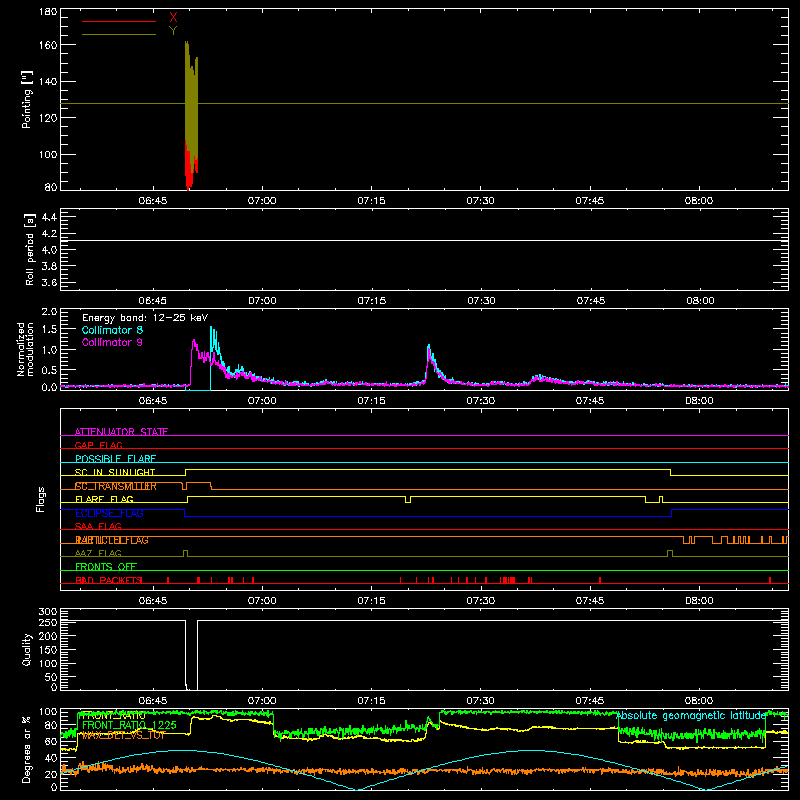Click the olive Y legend label
This screenshot has height=800, width=800.
(x=173, y=31)
